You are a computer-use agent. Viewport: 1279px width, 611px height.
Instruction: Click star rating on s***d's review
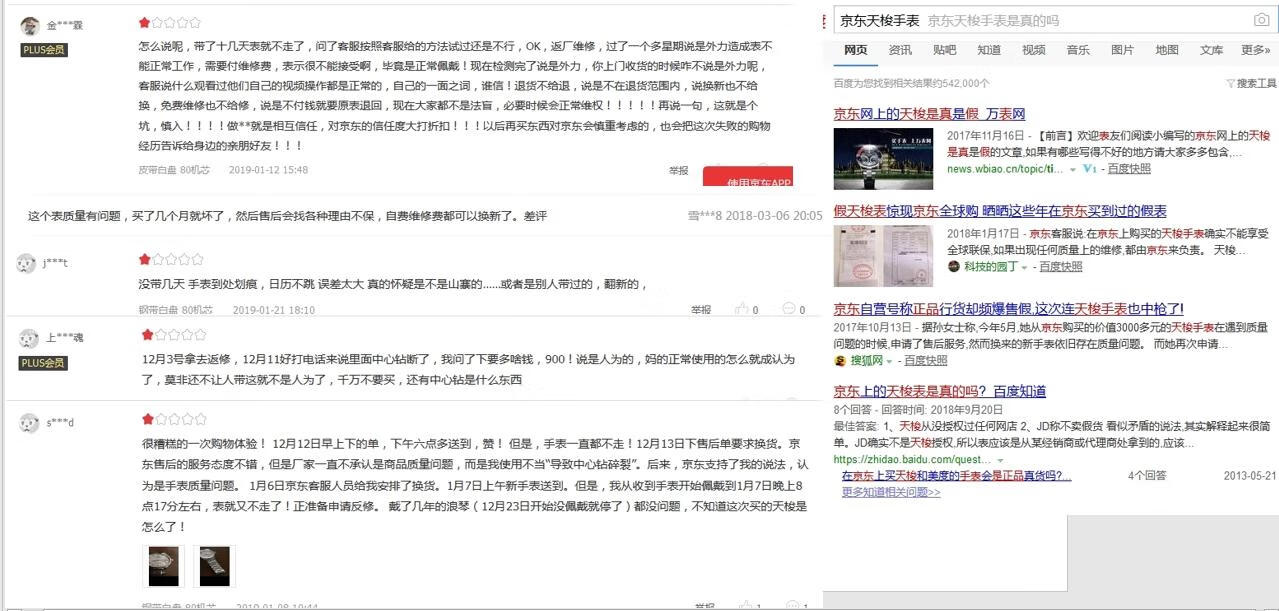(x=174, y=419)
